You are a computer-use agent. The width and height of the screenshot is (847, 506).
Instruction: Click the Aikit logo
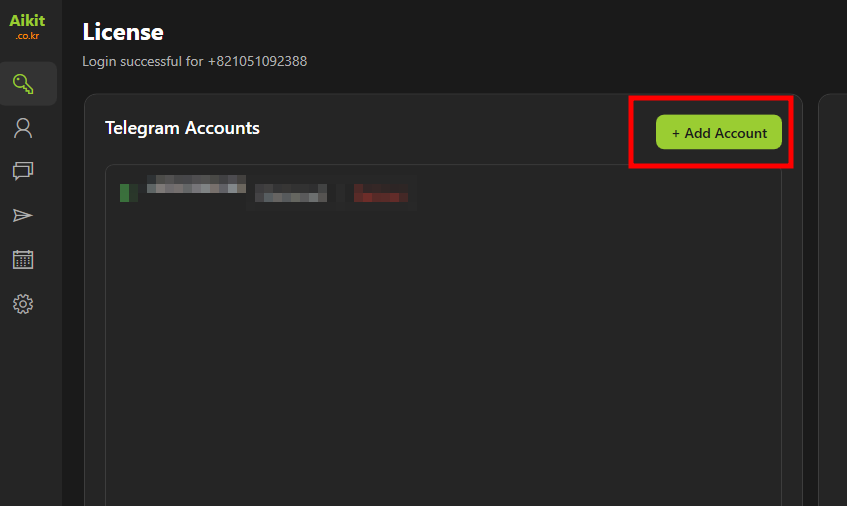[x=27, y=21]
